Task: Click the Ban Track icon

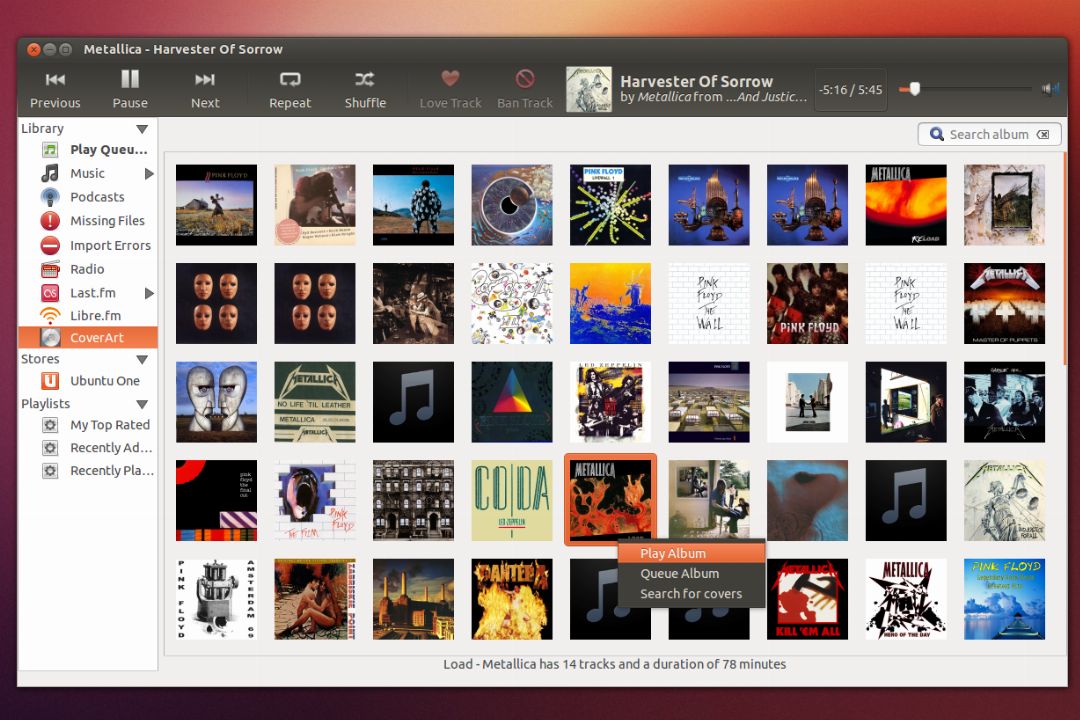Action: (525, 79)
